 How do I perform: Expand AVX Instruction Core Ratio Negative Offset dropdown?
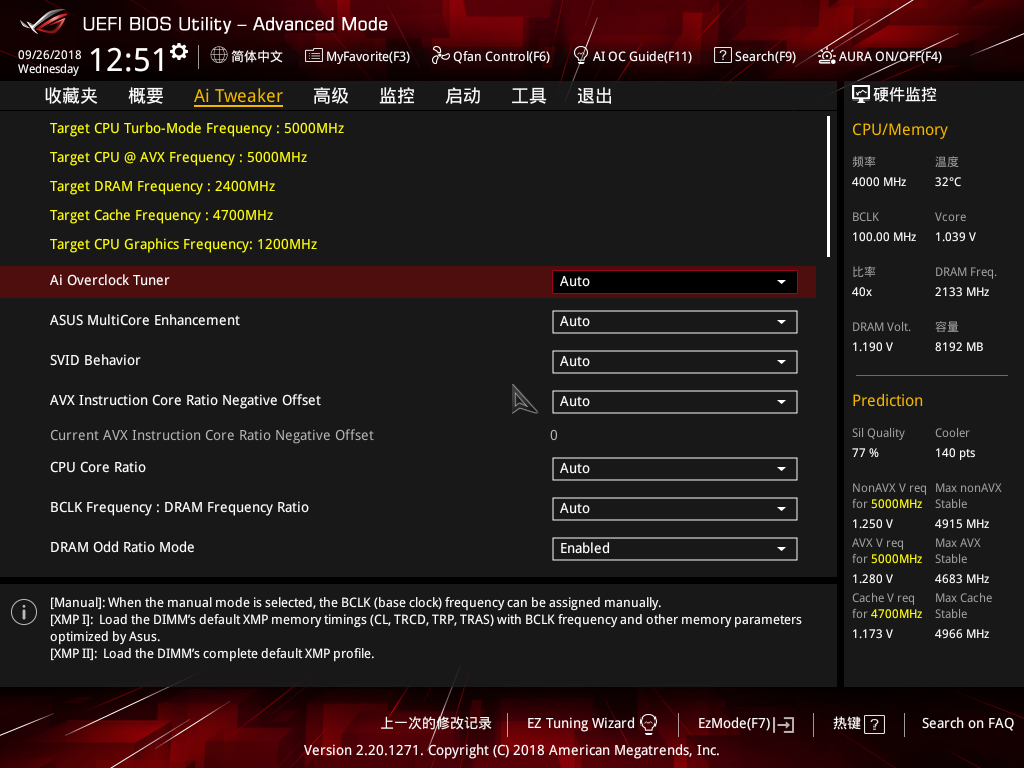[674, 401]
